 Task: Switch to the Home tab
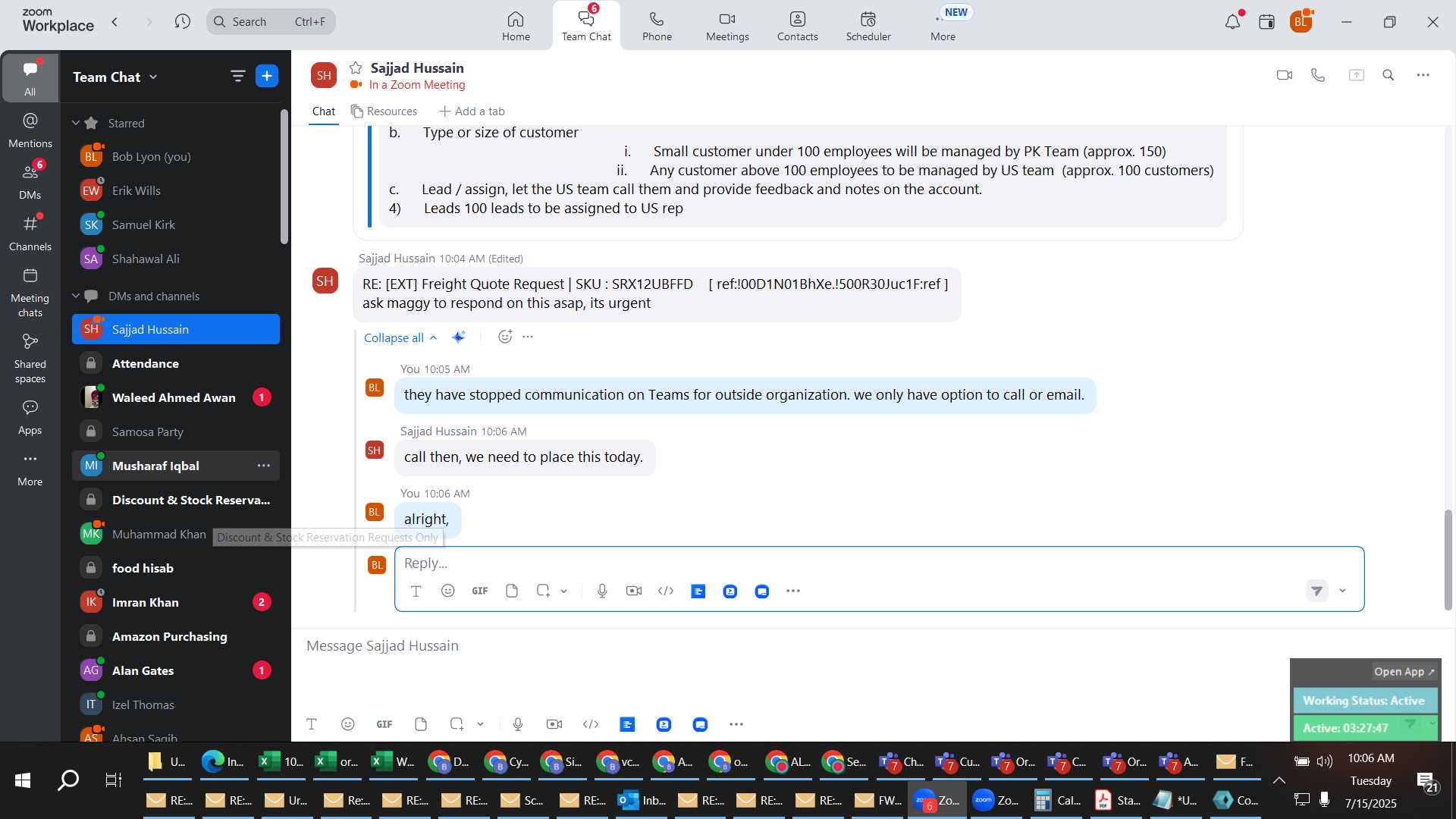point(516,26)
